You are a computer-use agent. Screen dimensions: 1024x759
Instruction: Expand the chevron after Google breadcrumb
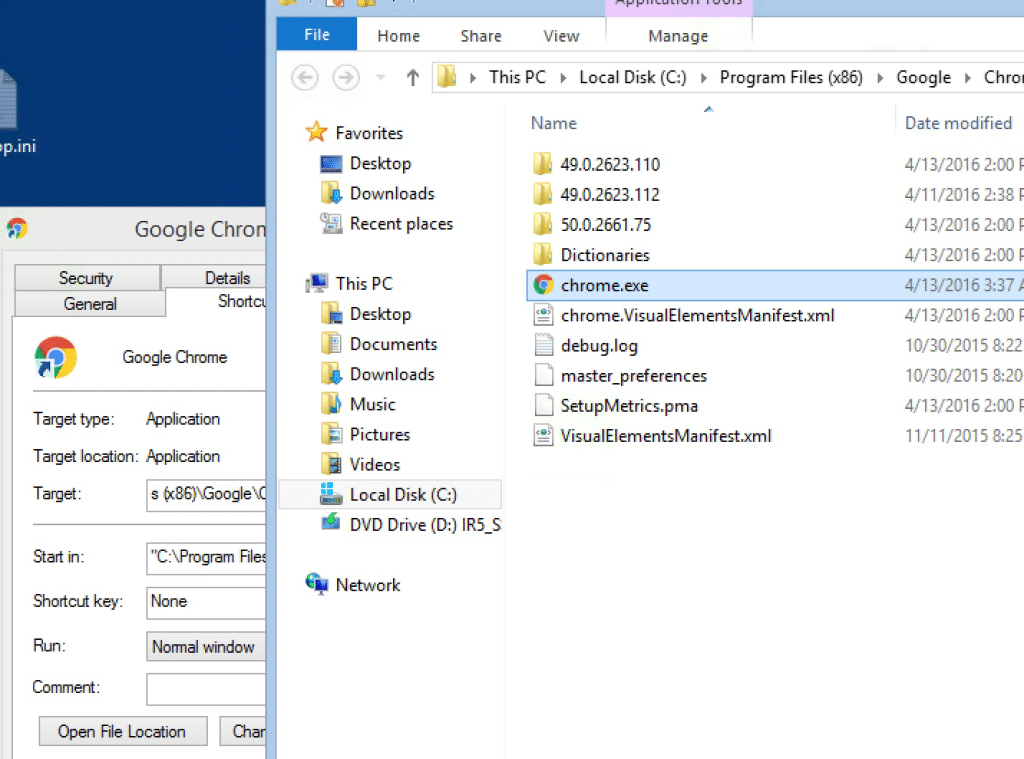click(968, 78)
